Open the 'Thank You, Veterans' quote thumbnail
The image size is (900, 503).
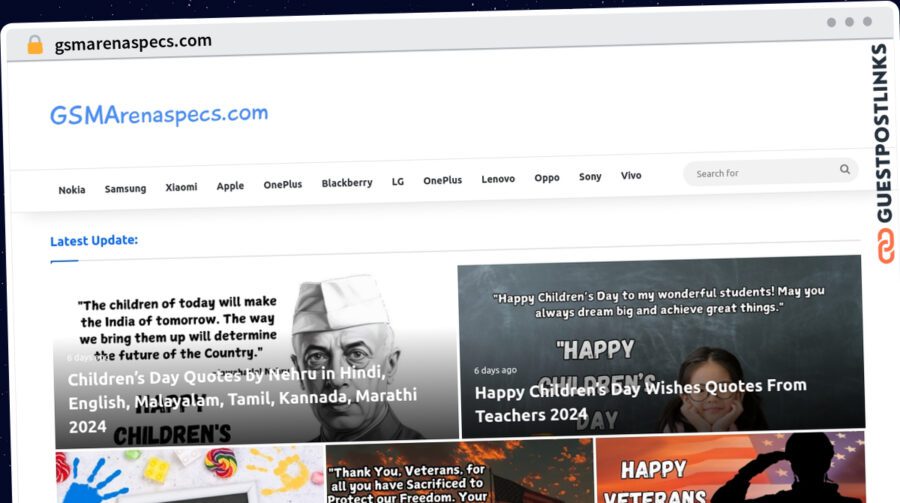(x=460, y=472)
